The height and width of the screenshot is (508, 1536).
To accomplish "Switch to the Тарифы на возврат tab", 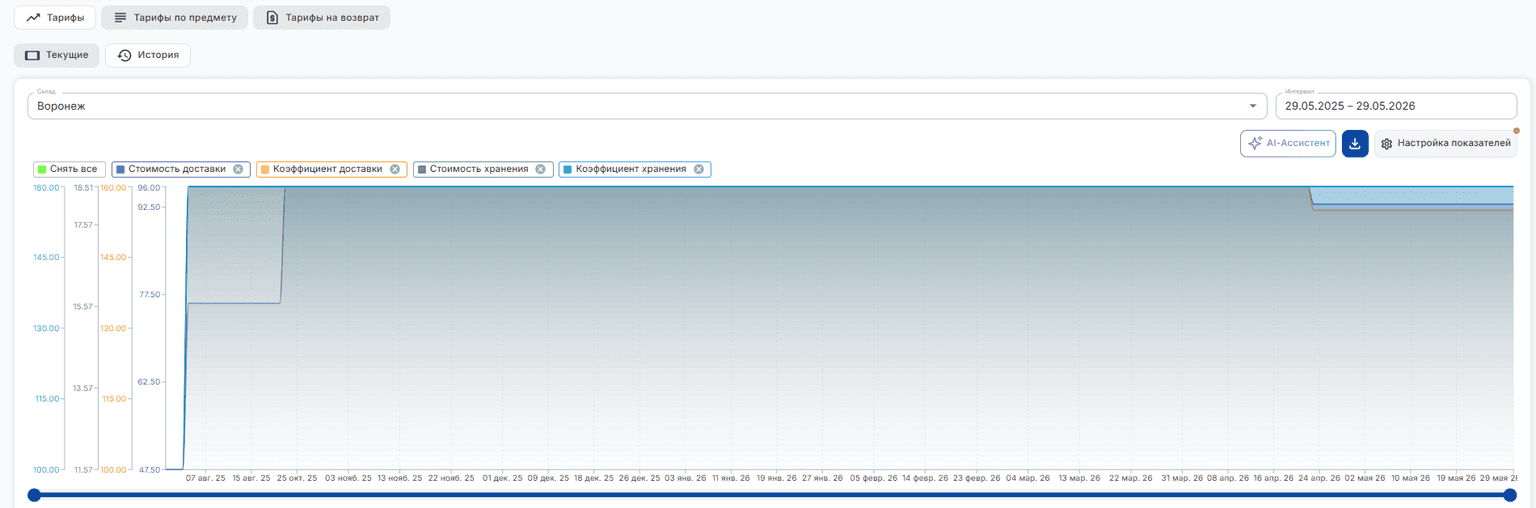I will click(321, 18).
